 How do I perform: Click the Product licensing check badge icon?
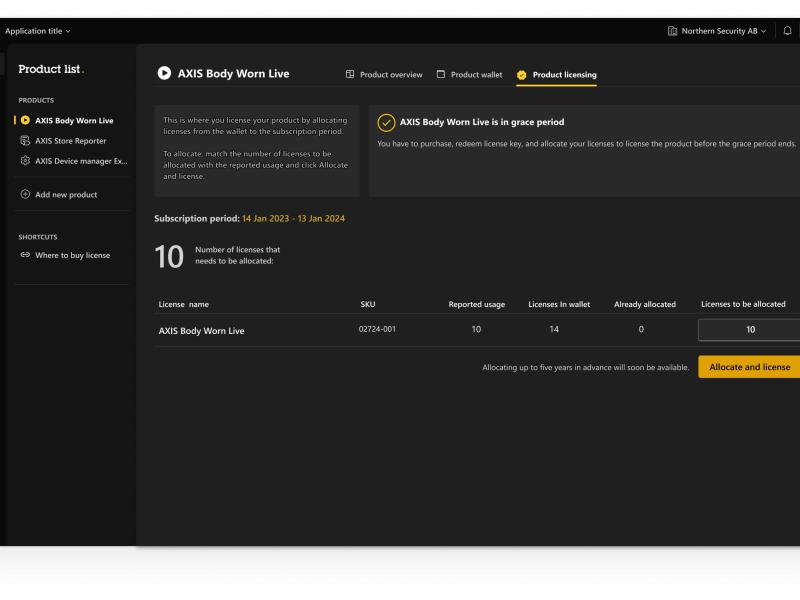pos(521,75)
